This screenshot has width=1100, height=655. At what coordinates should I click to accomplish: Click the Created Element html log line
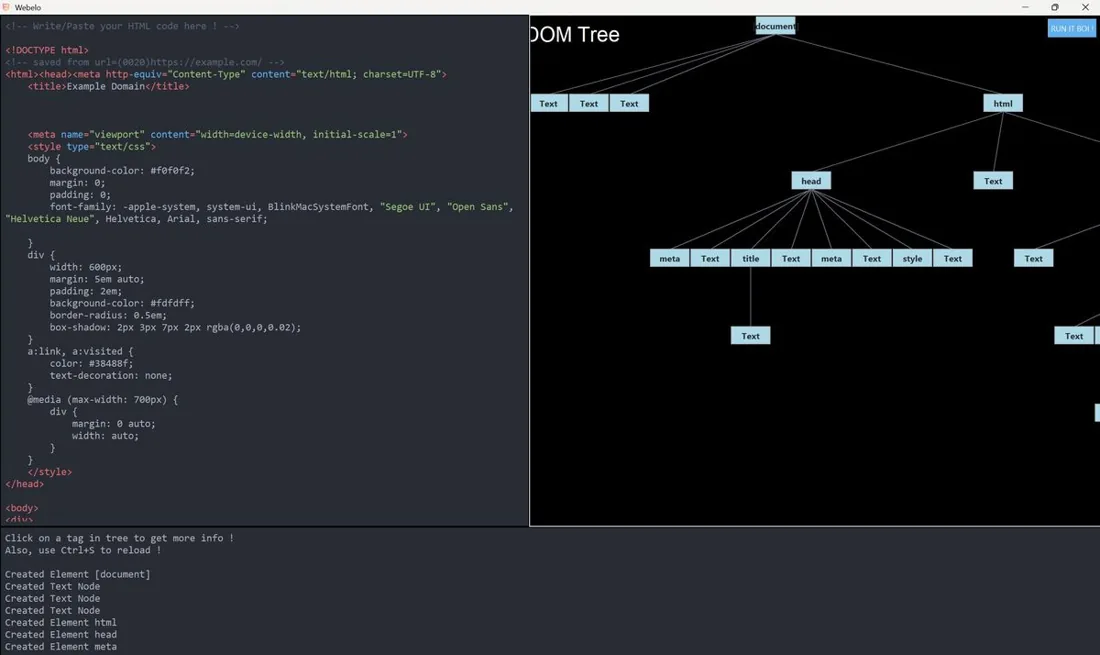(x=61, y=623)
